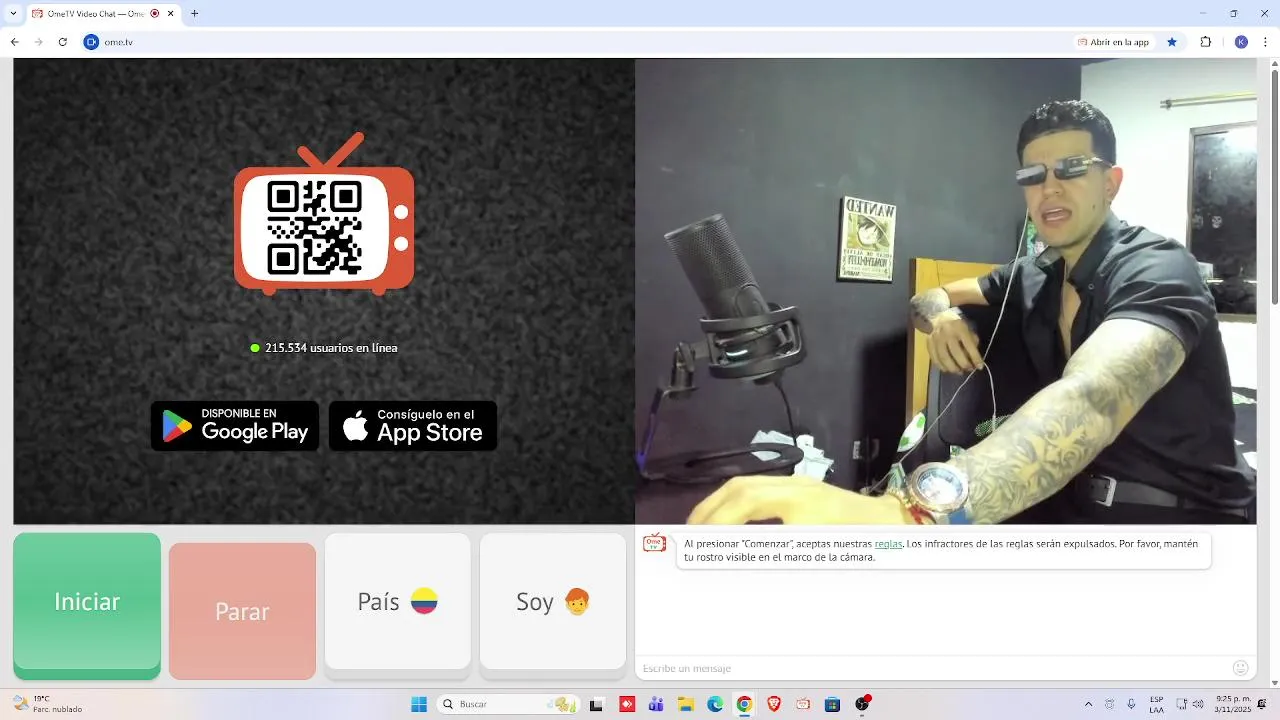This screenshot has width=1280, height=720.
Task: Reload the ome.tv page
Action: point(63,42)
